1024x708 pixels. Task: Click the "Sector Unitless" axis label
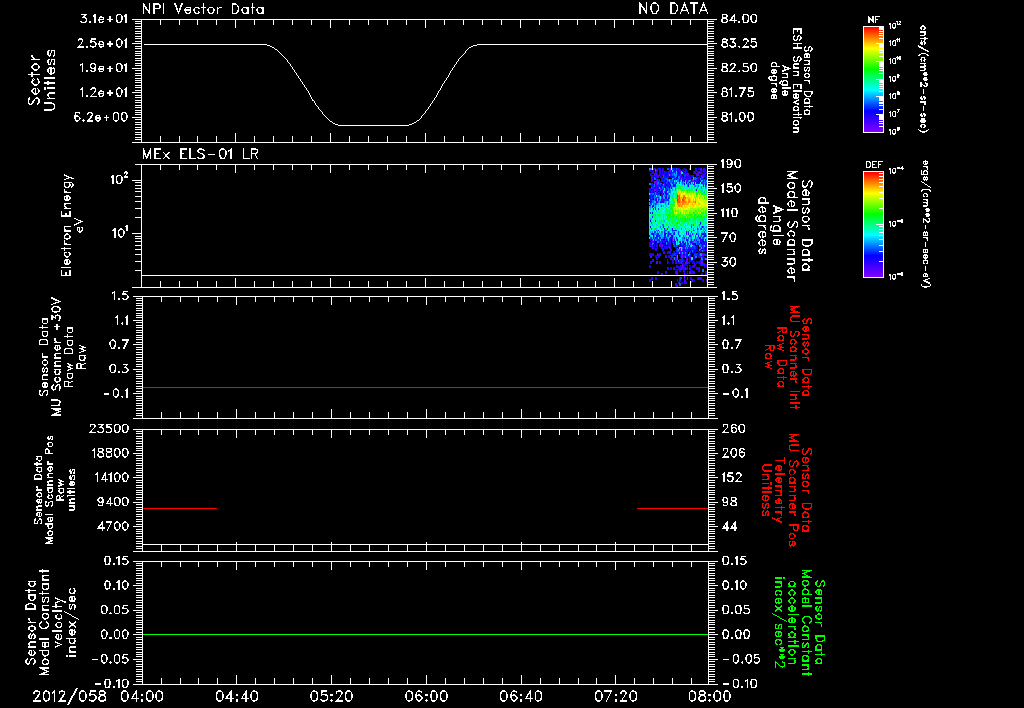pos(42,80)
